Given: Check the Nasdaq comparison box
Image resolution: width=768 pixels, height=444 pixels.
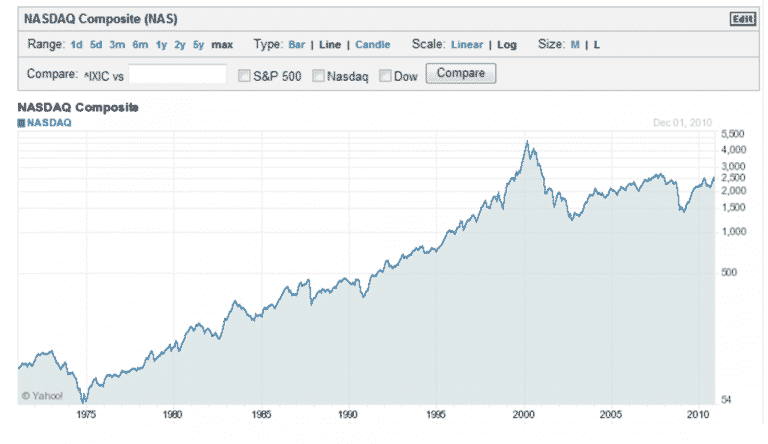Looking at the screenshot, I should 318,74.
